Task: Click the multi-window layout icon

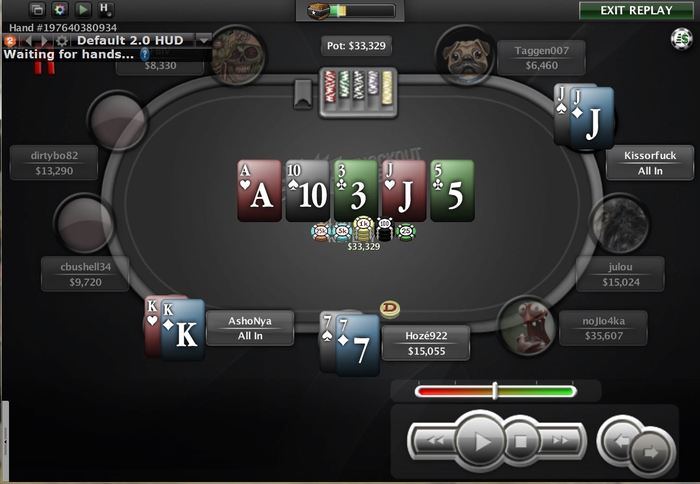Action: tap(37, 9)
